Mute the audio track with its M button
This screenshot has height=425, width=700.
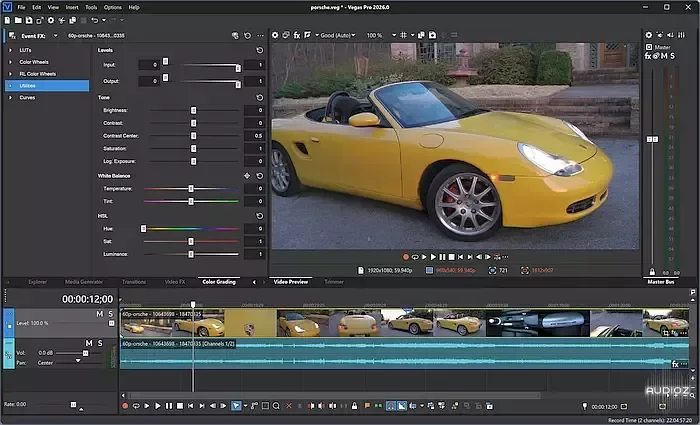pos(89,343)
